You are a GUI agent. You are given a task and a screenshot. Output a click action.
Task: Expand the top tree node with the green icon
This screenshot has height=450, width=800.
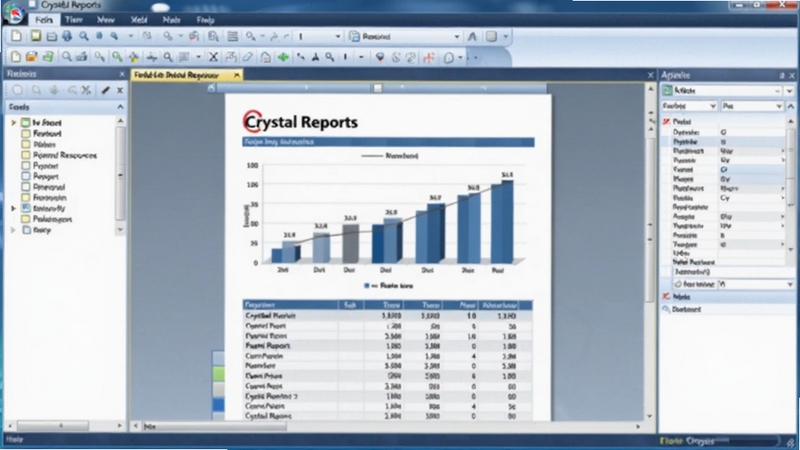pyautogui.click(x=14, y=123)
